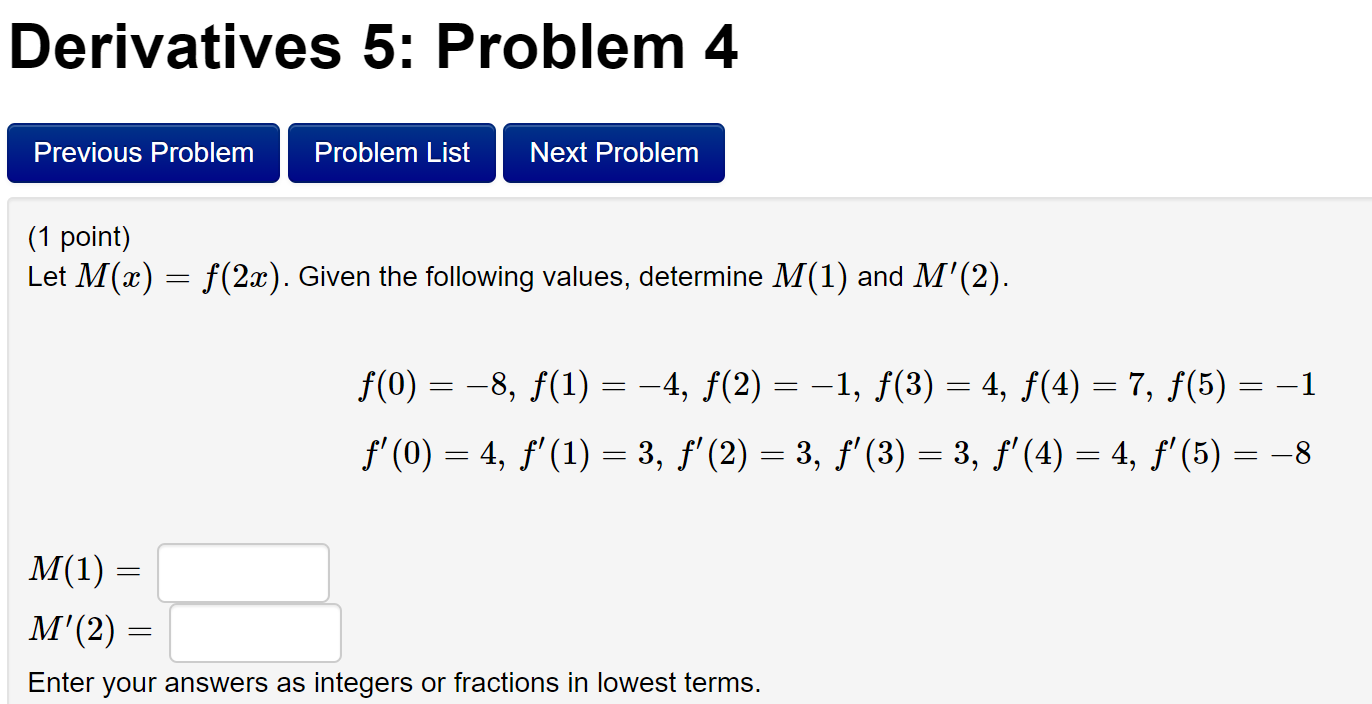Viewport: 1372px width, 704px height.
Task: Go forward with Next Problem
Action: coord(613,152)
